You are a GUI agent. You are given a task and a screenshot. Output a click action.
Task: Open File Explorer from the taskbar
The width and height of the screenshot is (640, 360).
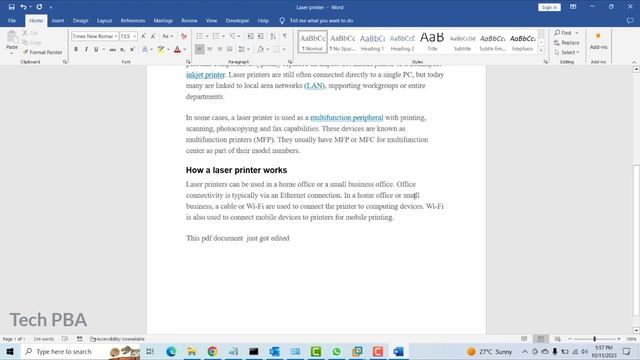coord(191,351)
